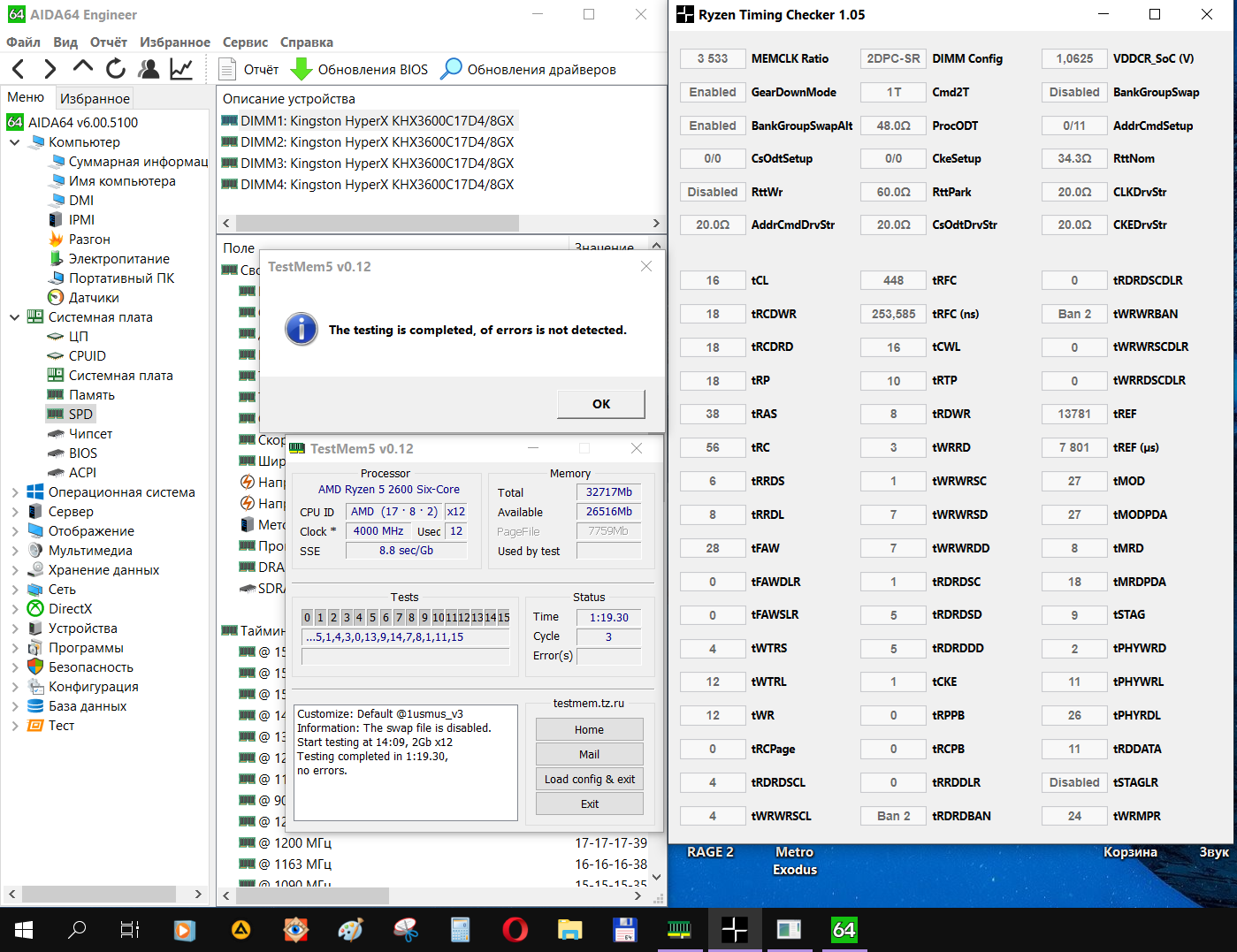Expand the Программы tree node
Image resolution: width=1237 pixels, height=952 pixels.
[14, 648]
